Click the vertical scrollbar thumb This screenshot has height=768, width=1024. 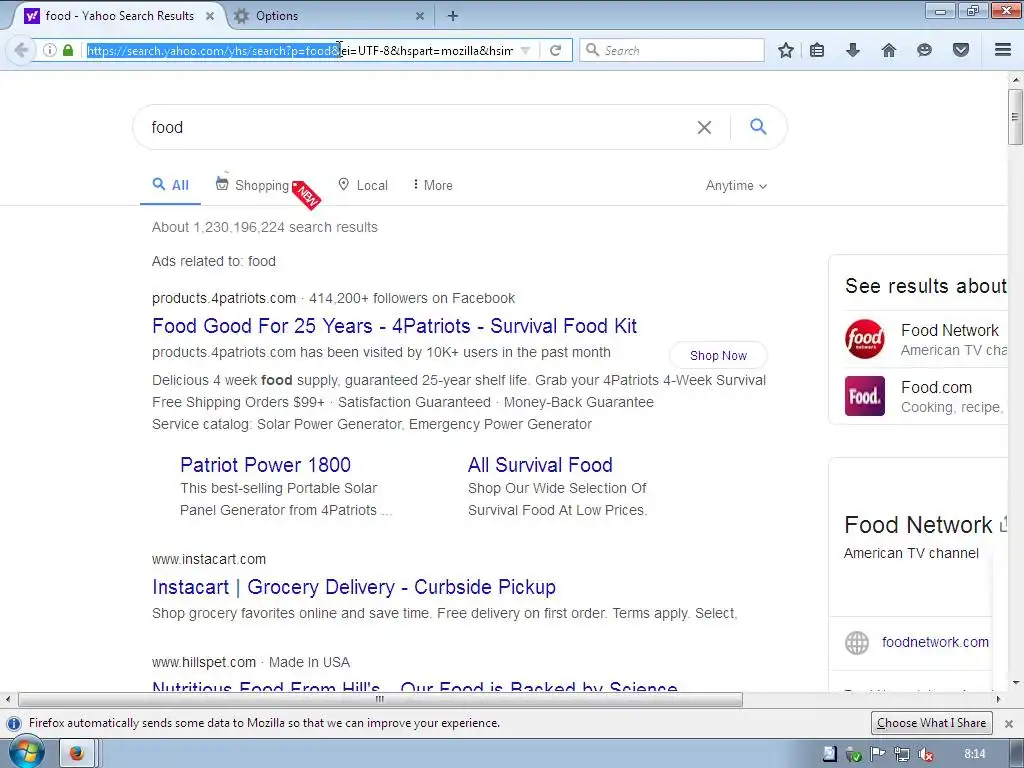[1015, 117]
